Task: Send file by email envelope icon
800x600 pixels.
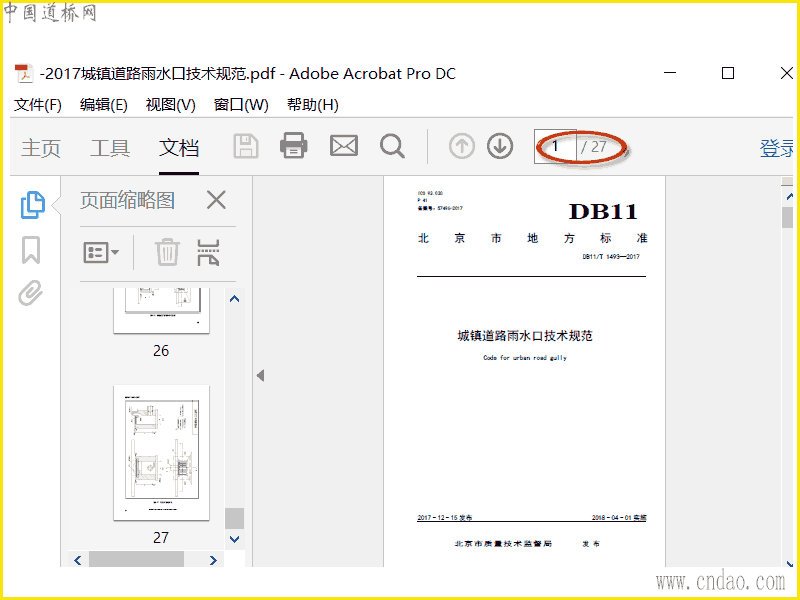Action: pos(344,146)
